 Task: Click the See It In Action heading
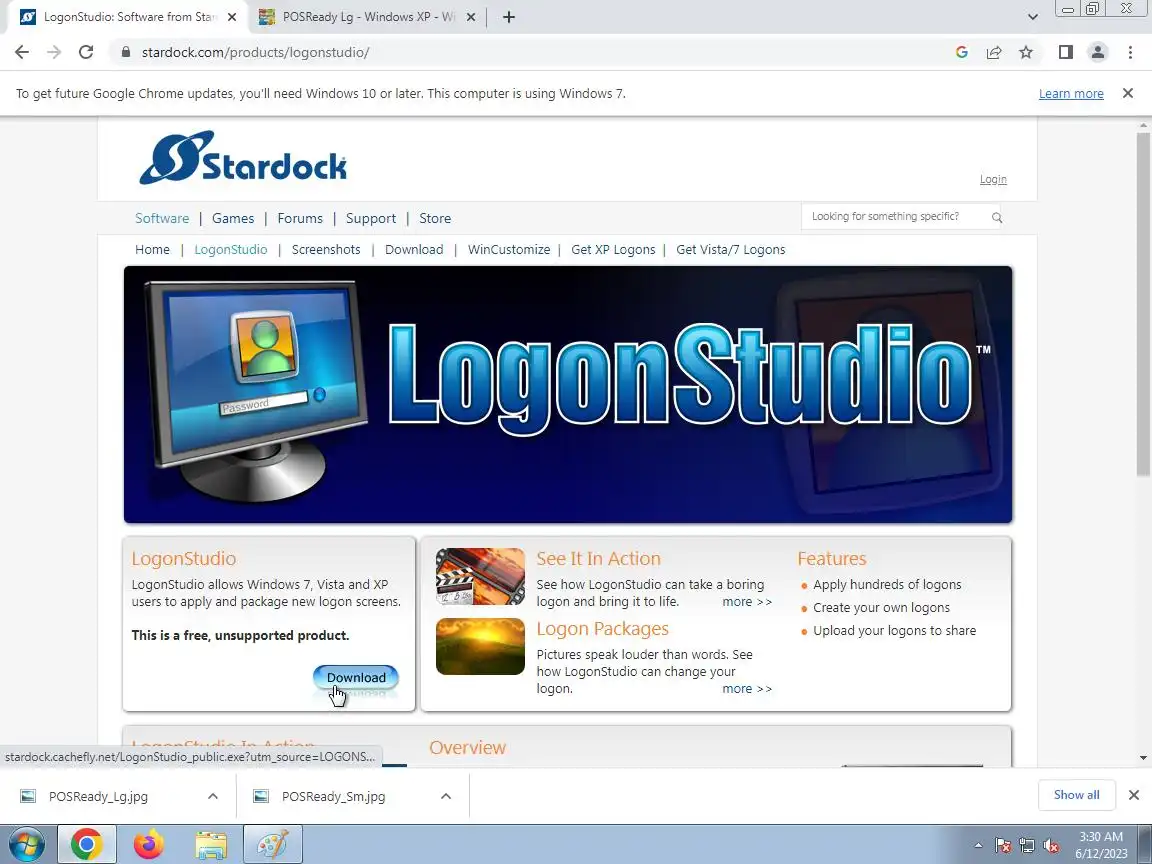[x=598, y=558]
